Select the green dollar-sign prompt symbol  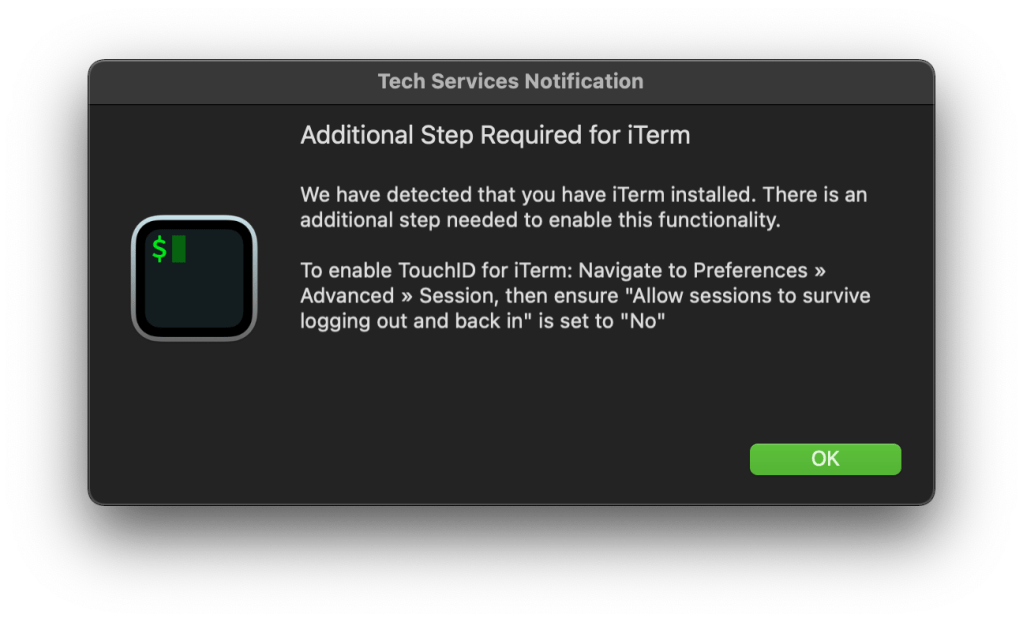tap(159, 247)
